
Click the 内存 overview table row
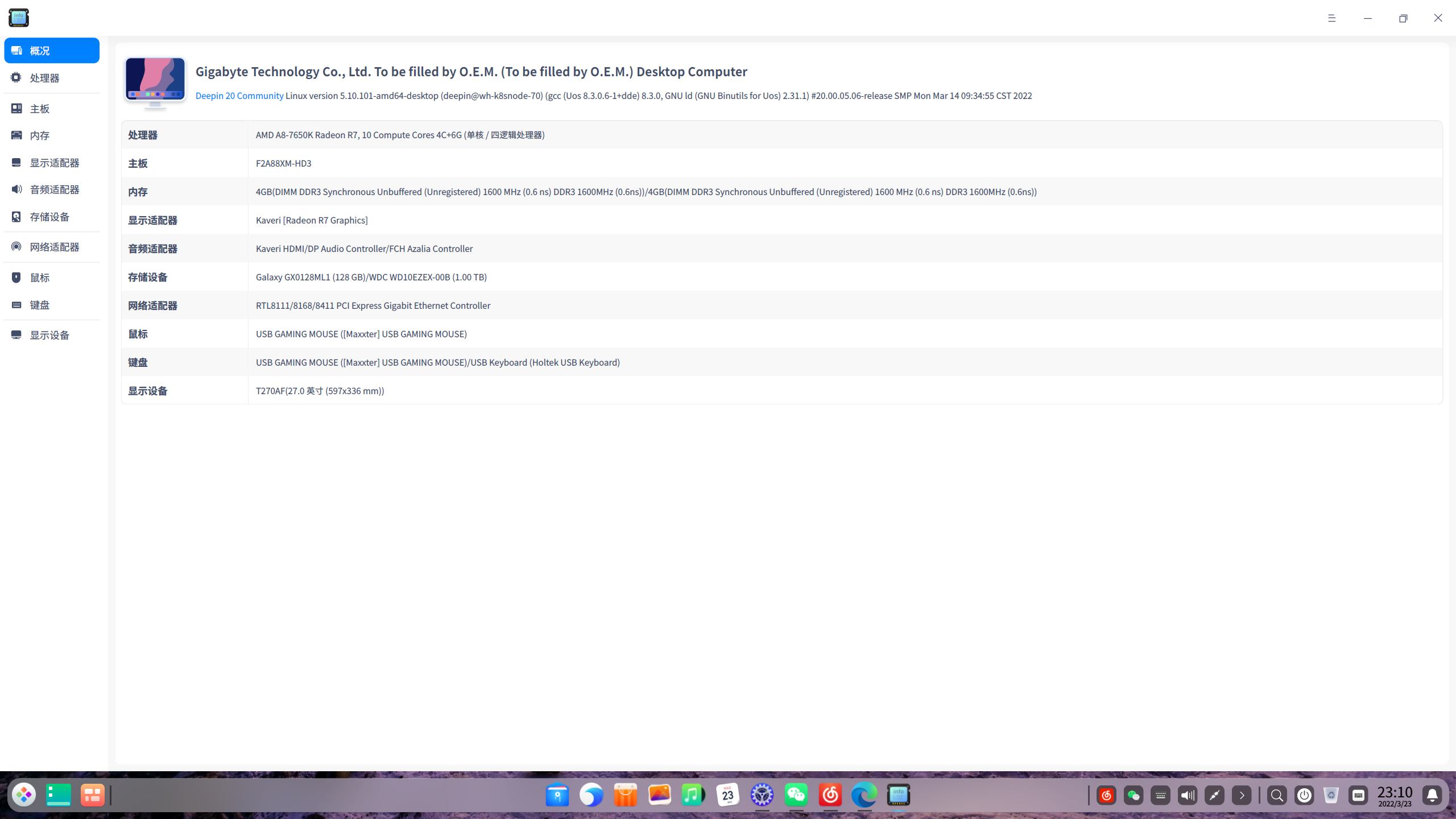tap(646, 192)
